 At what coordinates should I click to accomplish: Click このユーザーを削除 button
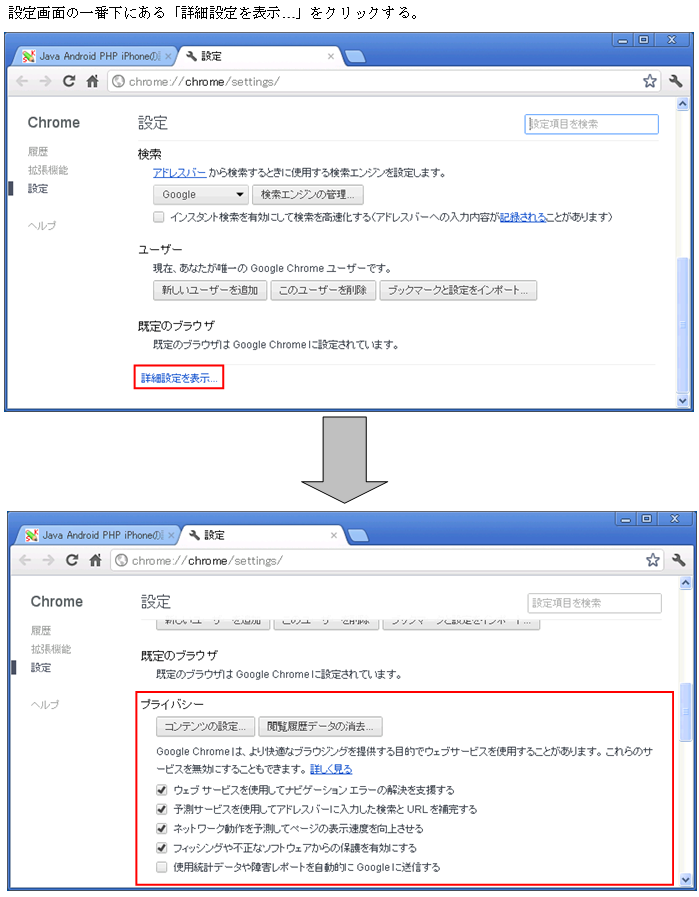click(323, 290)
